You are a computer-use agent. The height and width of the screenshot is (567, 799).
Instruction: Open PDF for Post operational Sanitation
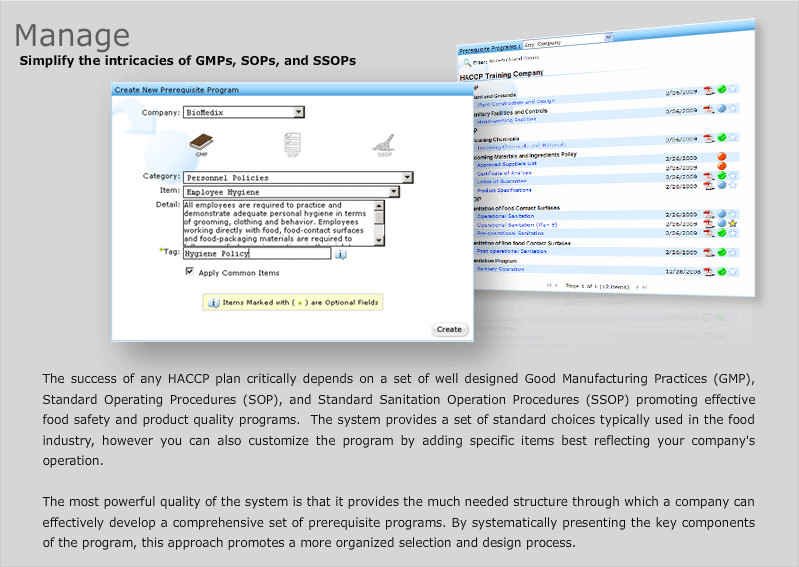709,252
